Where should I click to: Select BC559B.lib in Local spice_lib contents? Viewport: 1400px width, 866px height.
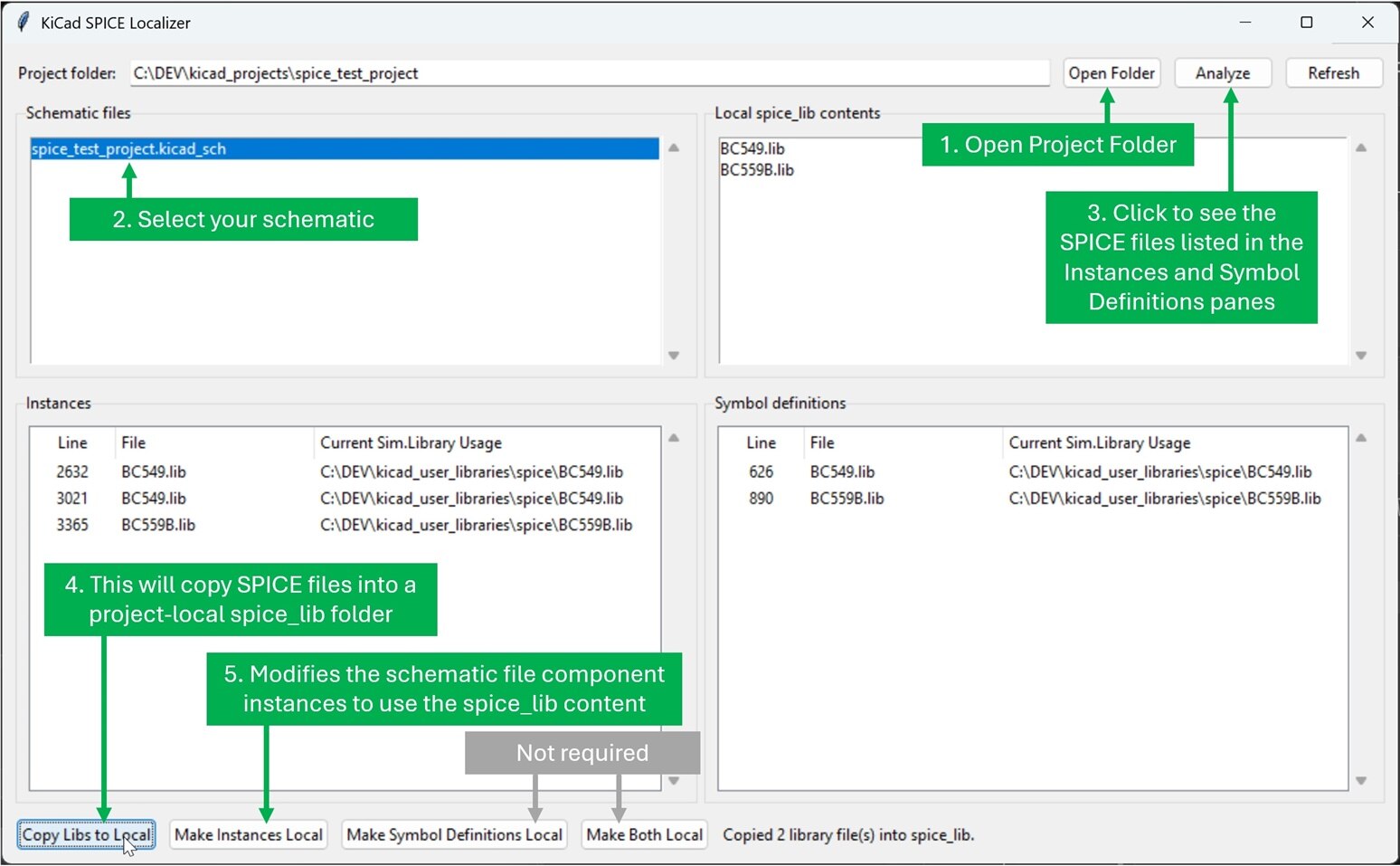[757, 170]
